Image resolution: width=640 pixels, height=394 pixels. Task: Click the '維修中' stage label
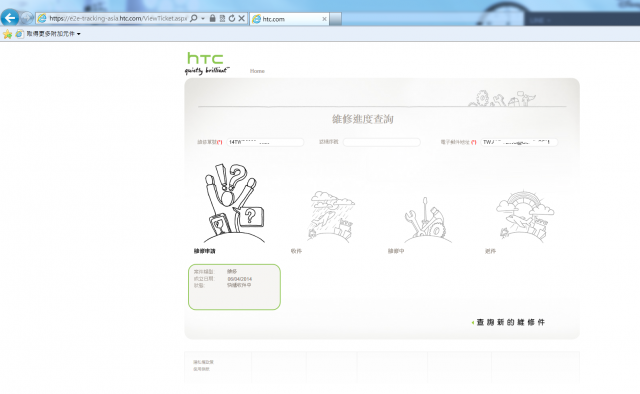coord(396,251)
